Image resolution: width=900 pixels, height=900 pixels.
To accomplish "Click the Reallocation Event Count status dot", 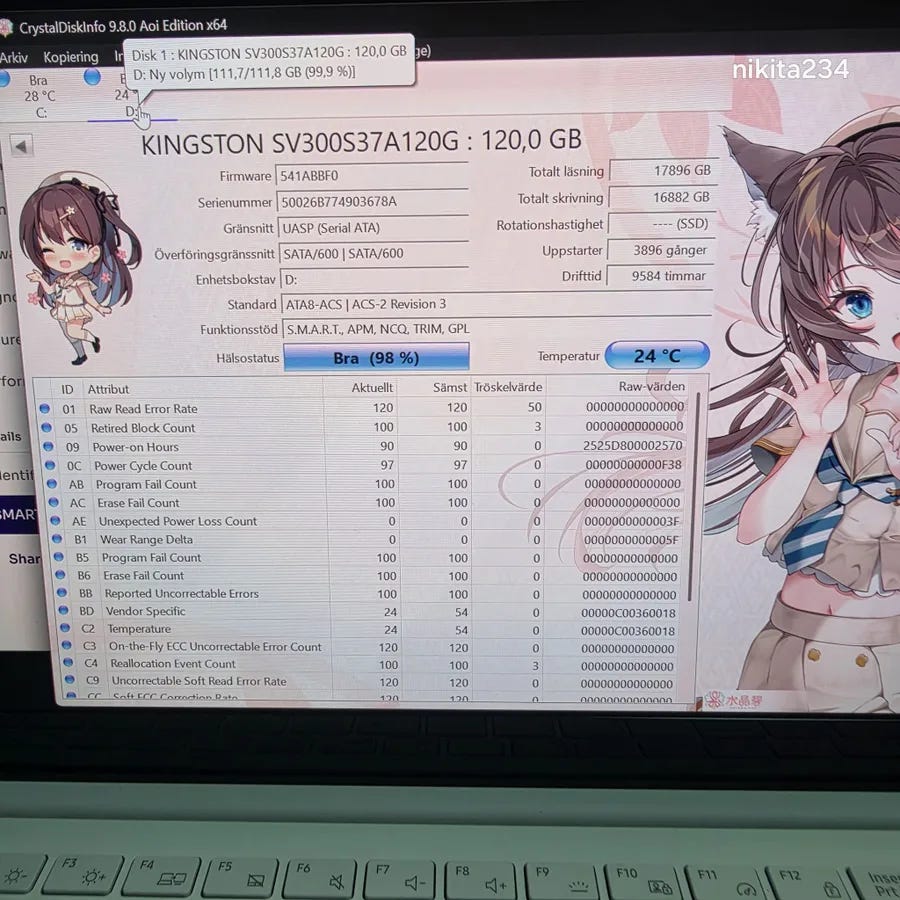I will (68, 662).
